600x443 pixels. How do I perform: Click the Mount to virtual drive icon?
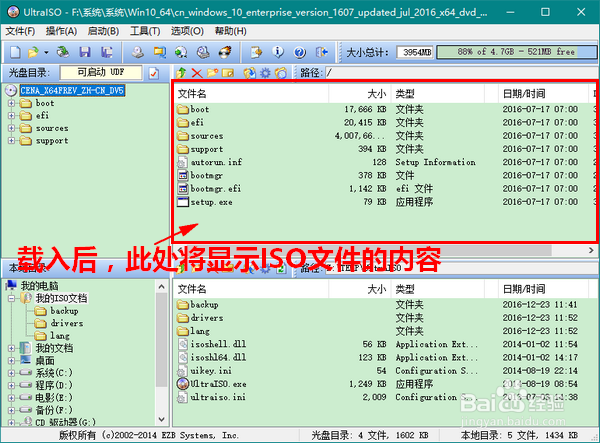(203, 52)
